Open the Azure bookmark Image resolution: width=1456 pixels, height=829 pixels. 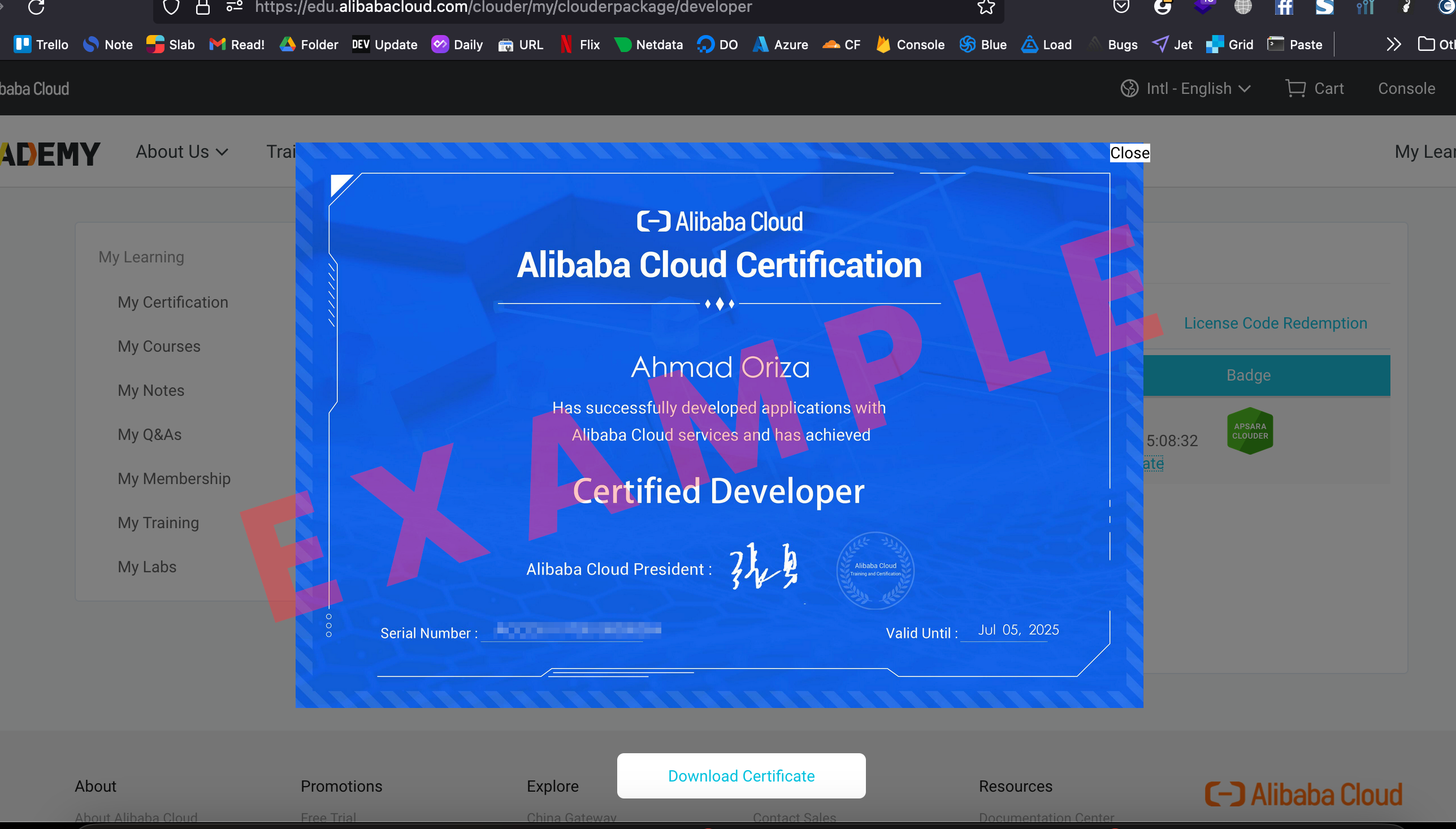pos(780,45)
